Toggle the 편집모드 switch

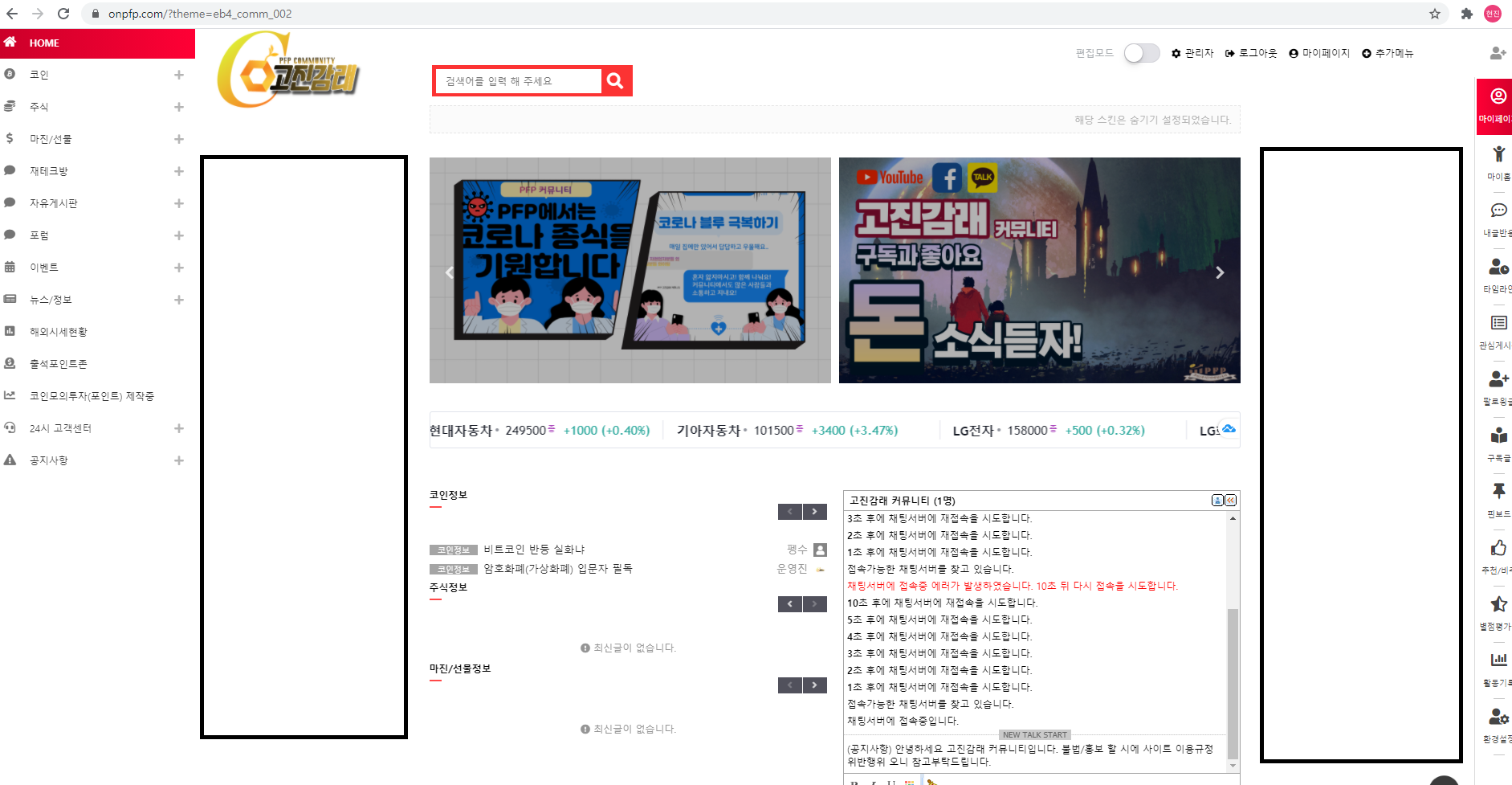click(x=1141, y=53)
